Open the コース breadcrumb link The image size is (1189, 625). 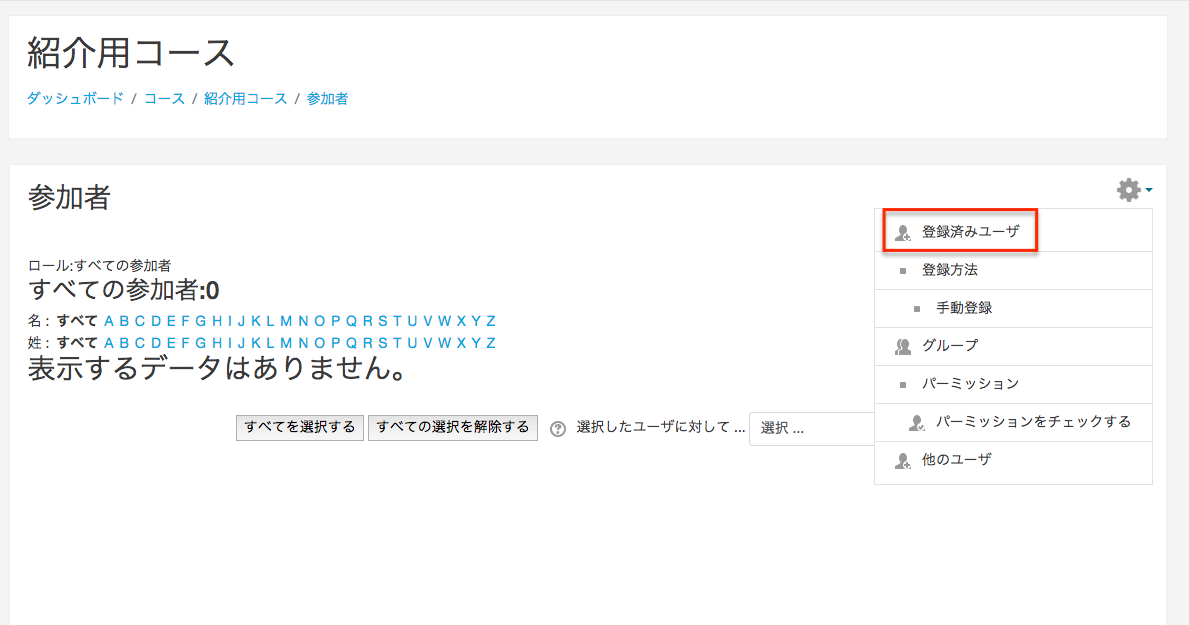164,99
